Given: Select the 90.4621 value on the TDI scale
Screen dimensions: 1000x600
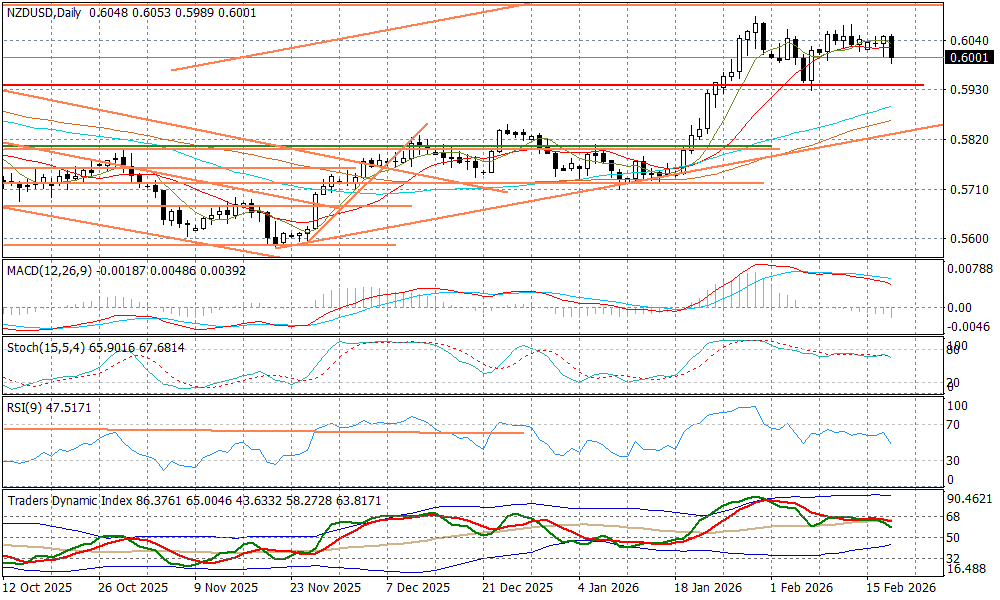Looking at the screenshot, I should pos(968,499).
